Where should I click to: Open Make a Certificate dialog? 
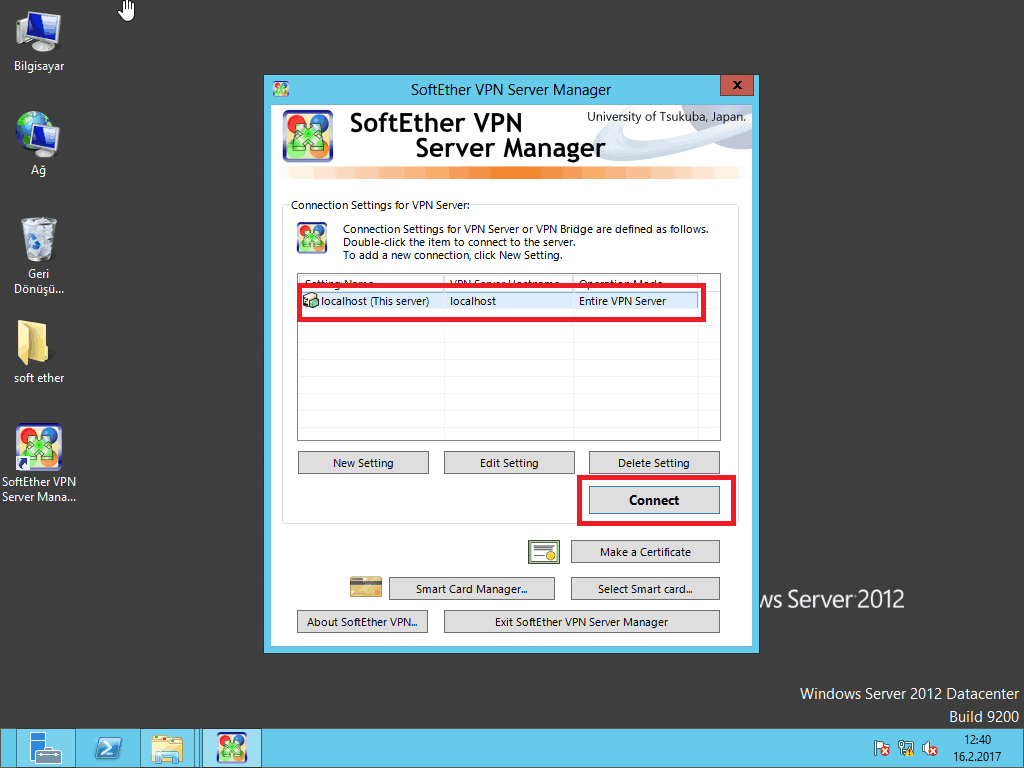tap(645, 552)
